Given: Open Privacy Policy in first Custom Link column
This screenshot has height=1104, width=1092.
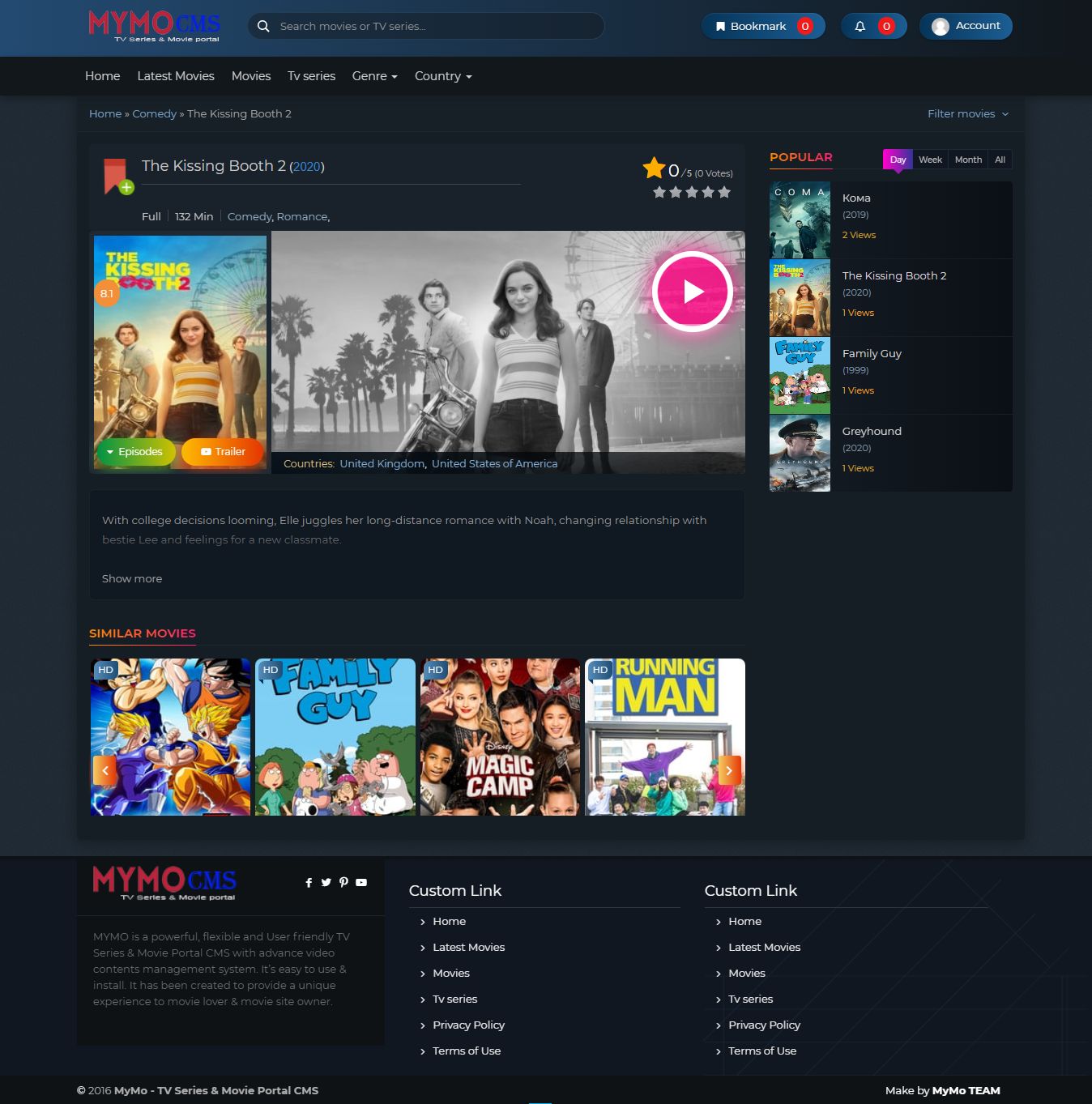Looking at the screenshot, I should click(468, 1025).
